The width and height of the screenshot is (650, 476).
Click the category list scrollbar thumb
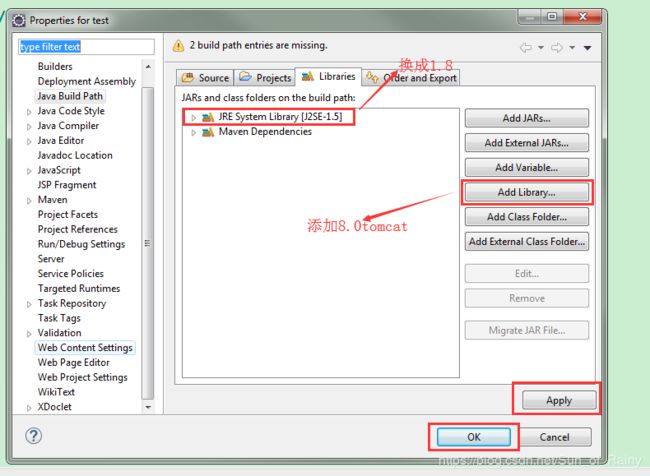[x=148, y=243]
